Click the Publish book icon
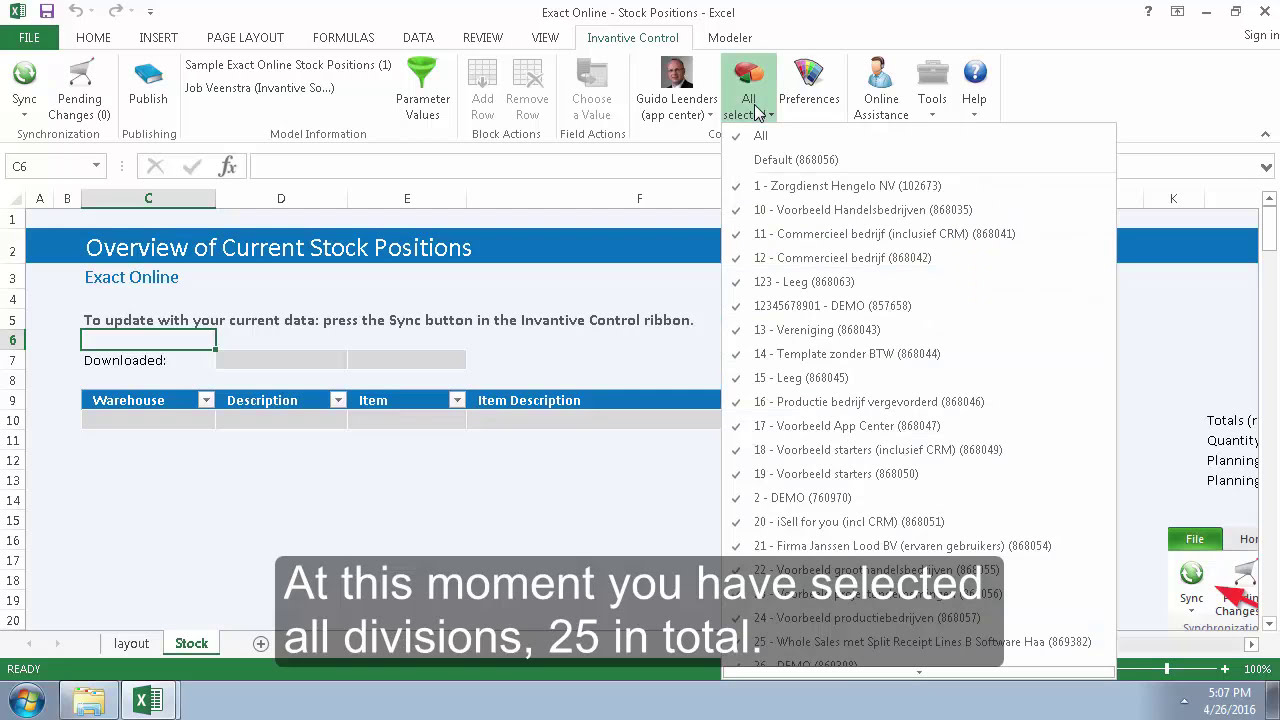Viewport: 1280px width, 720px height. 148,75
